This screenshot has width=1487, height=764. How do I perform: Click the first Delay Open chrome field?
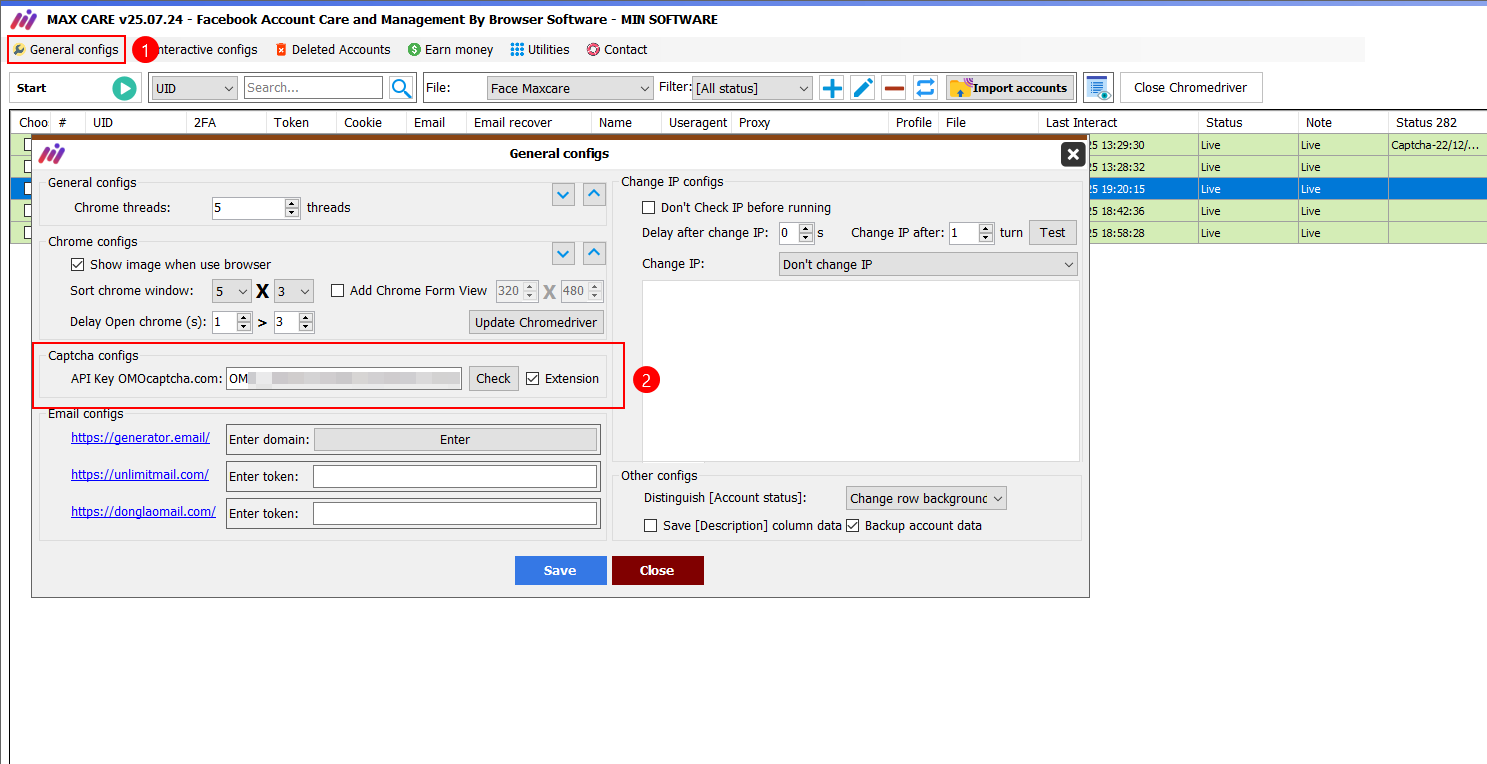232,322
